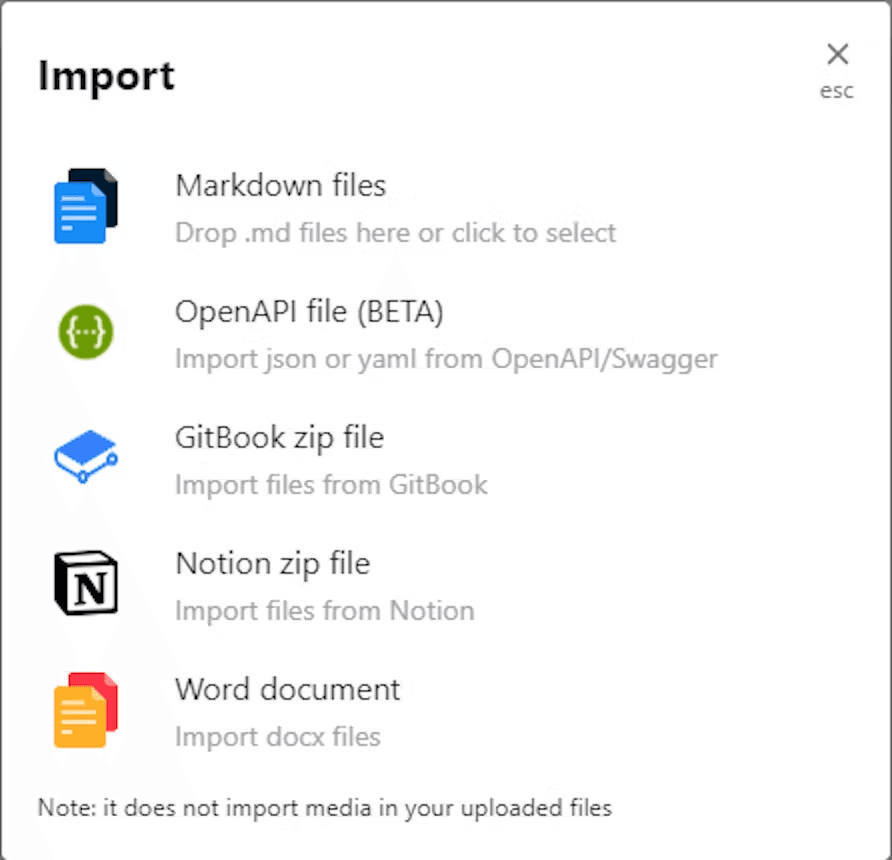Click the Import json or yaml subtitle
The height and width of the screenshot is (860, 892).
(x=446, y=358)
